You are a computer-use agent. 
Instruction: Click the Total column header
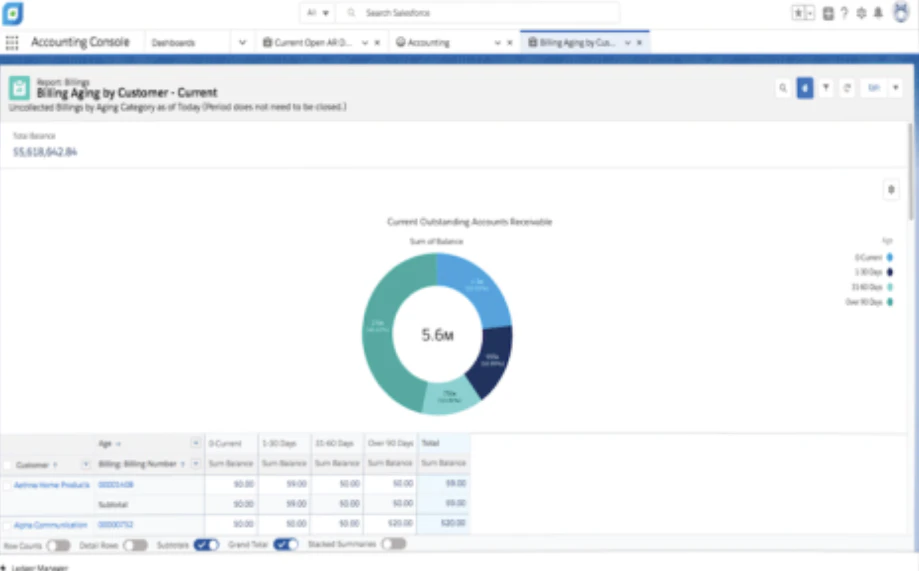click(x=444, y=443)
